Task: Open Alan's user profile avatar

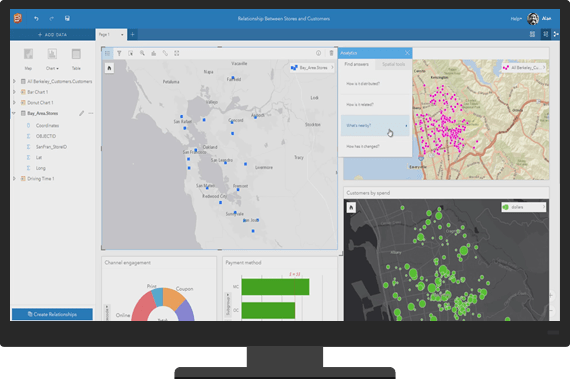Action: coord(533,19)
